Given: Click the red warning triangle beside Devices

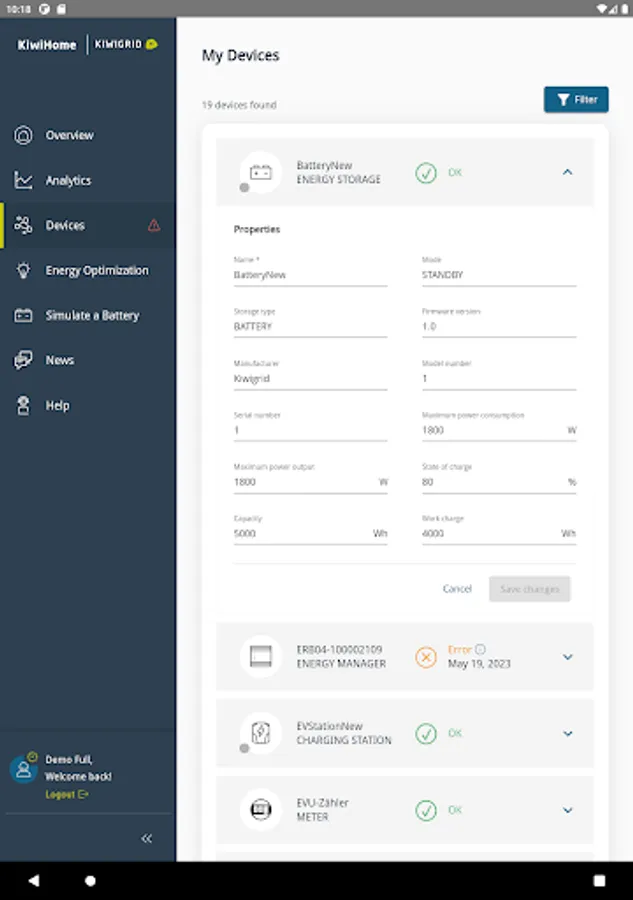Looking at the screenshot, I should (154, 225).
